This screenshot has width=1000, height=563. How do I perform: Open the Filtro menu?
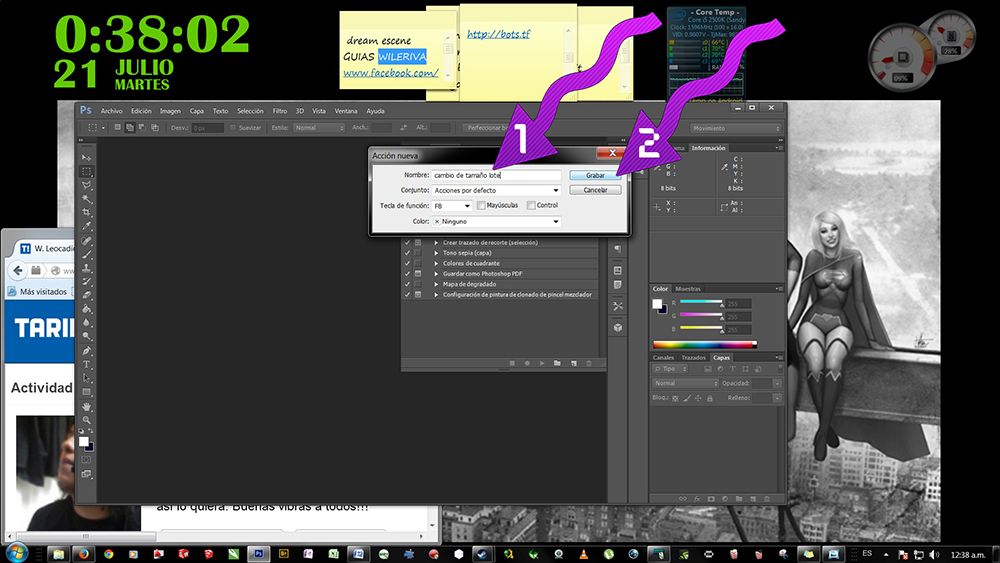point(280,111)
